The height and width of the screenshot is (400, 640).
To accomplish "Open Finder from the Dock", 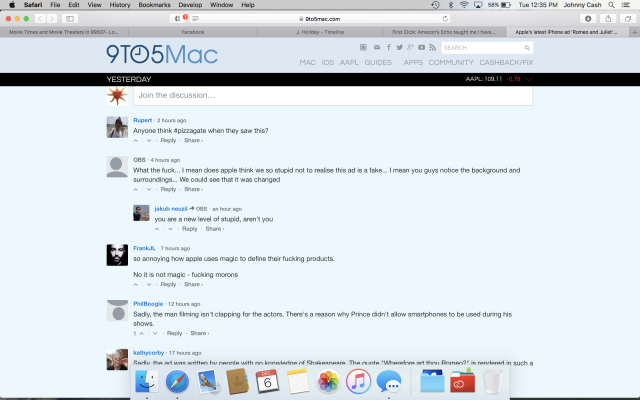I will (x=146, y=382).
